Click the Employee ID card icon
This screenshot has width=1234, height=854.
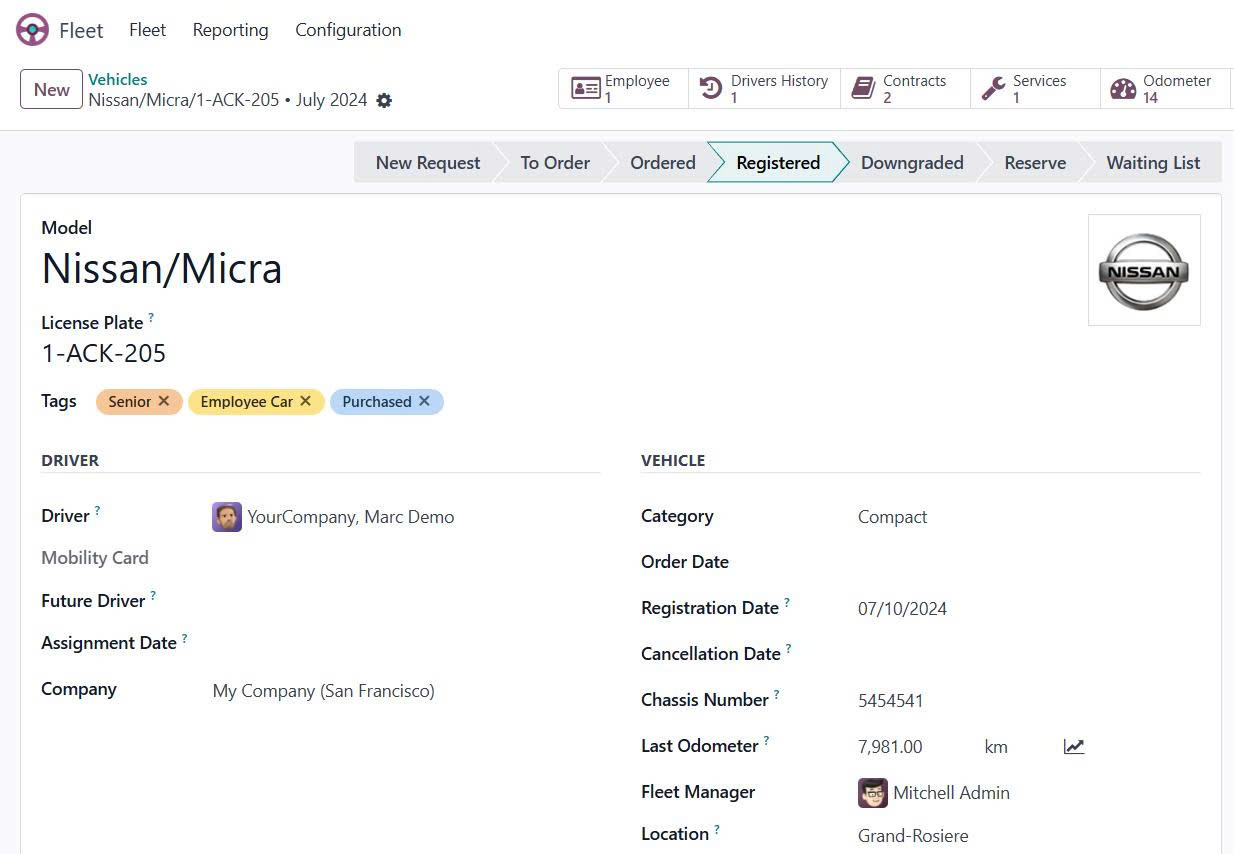tap(585, 89)
